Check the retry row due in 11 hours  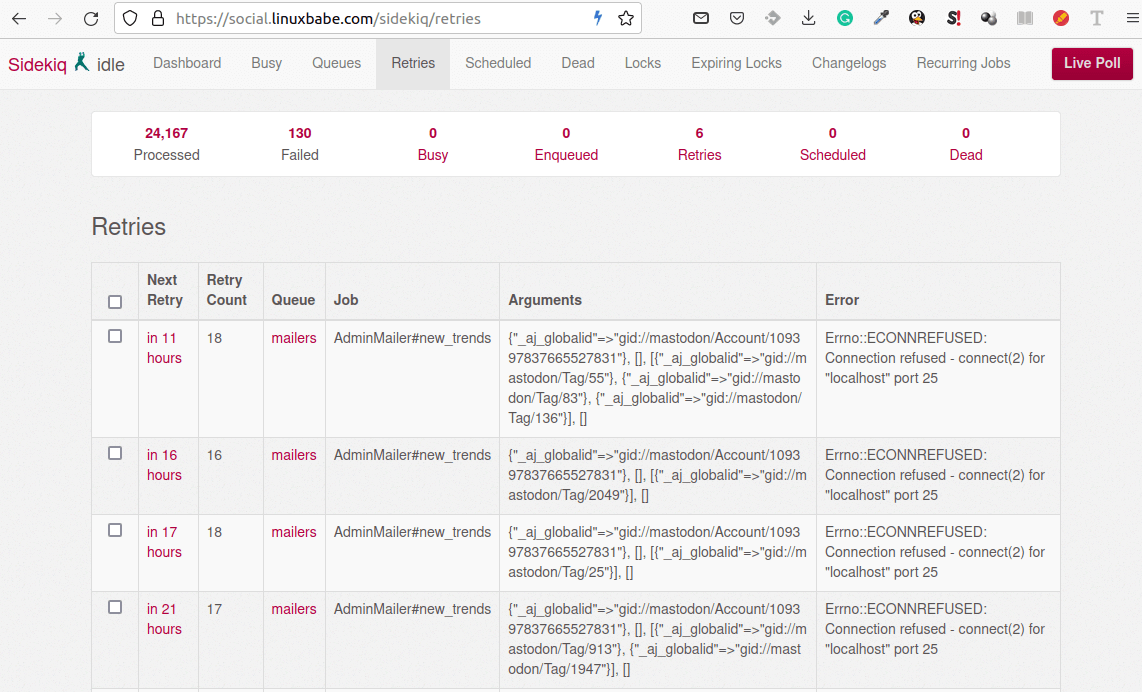(115, 337)
